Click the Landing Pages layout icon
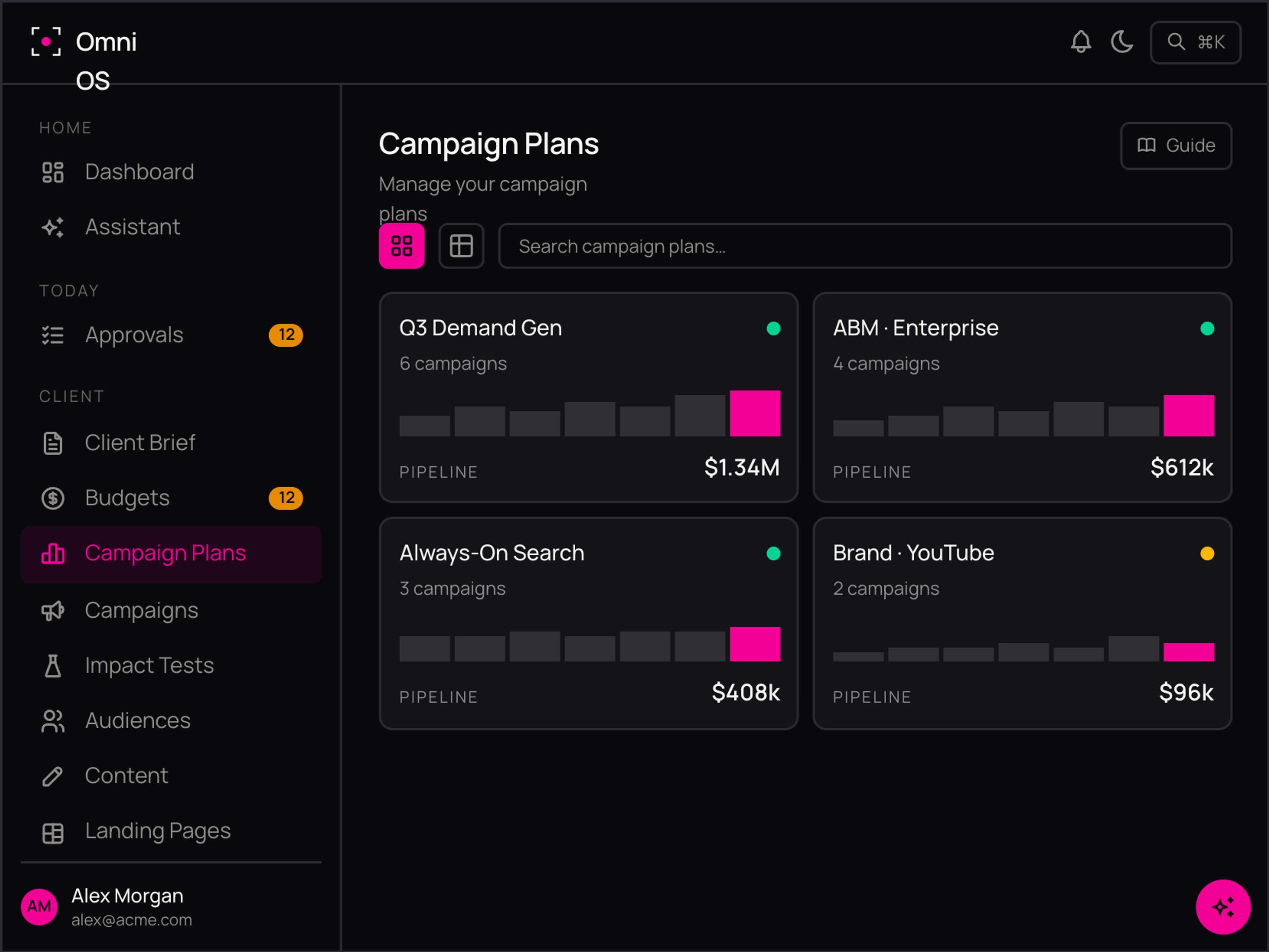 tap(53, 833)
